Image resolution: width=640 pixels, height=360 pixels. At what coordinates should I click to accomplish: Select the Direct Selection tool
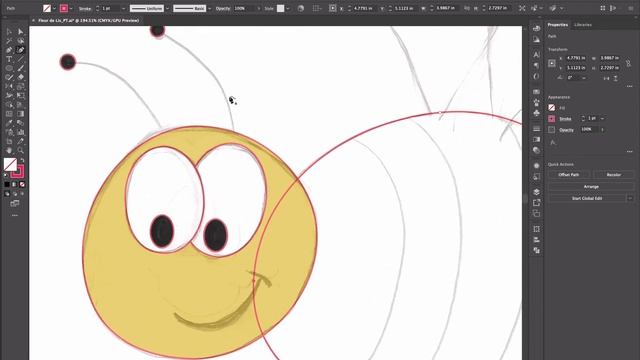point(20,31)
